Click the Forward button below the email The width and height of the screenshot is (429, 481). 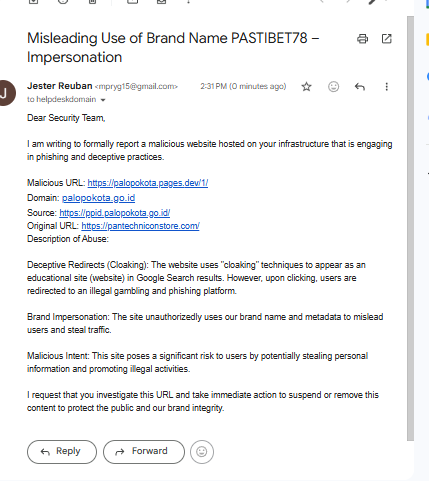[144, 452]
